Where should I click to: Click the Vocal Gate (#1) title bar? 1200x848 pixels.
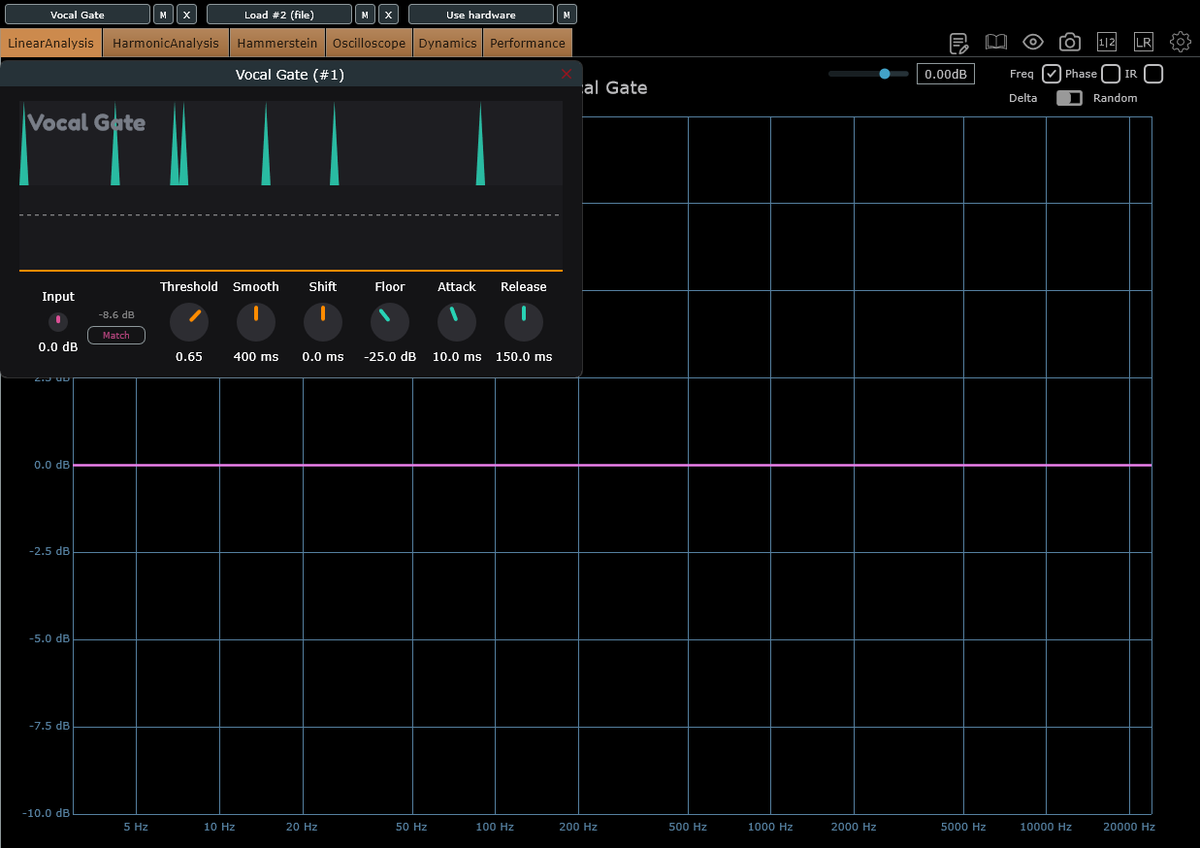[290, 74]
